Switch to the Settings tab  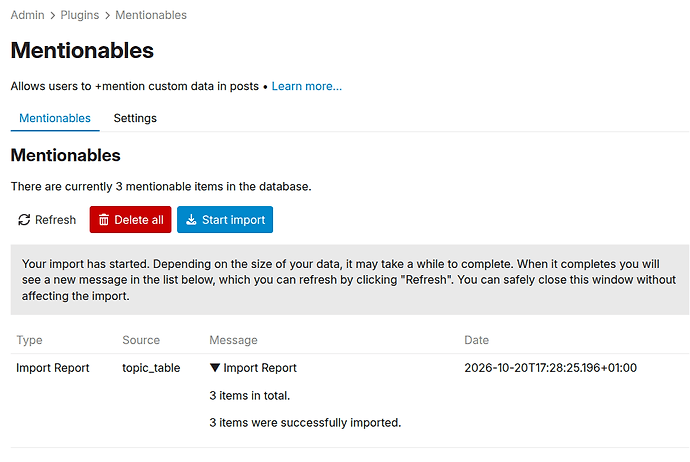pos(135,118)
